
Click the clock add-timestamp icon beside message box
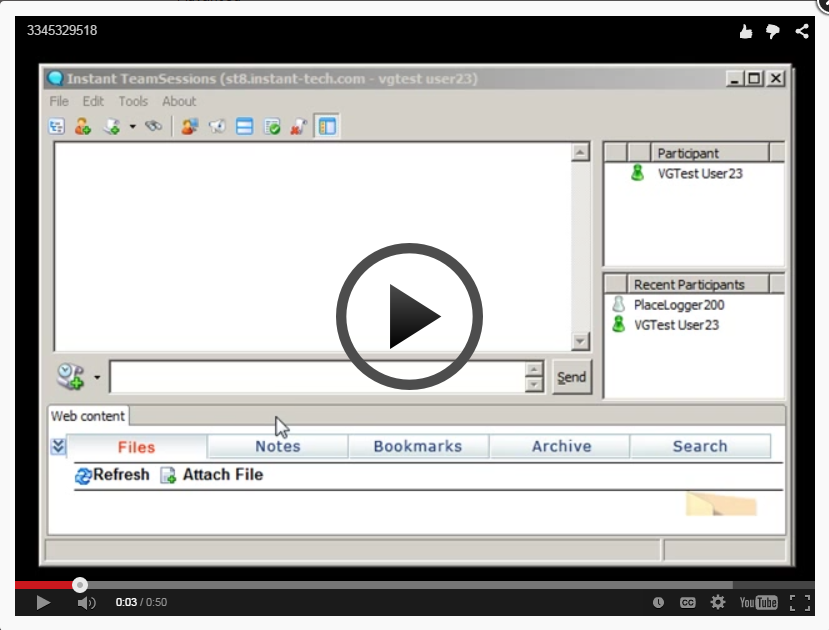(x=71, y=377)
